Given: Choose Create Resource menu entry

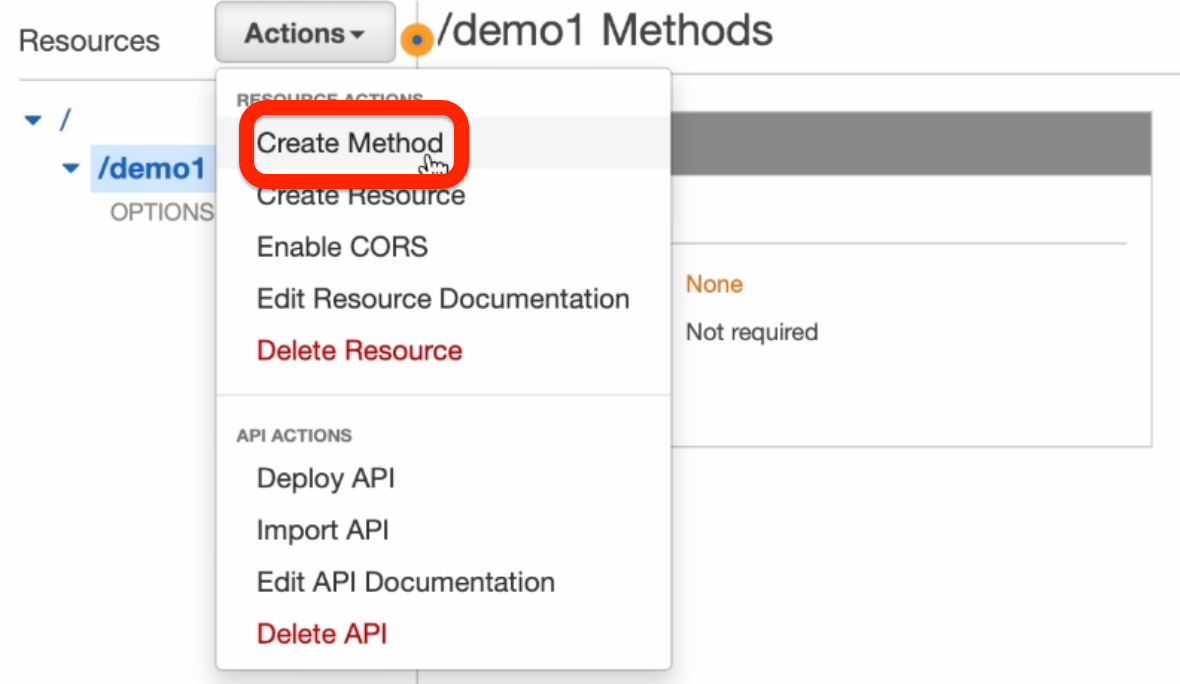Looking at the screenshot, I should tap(360, 195).
